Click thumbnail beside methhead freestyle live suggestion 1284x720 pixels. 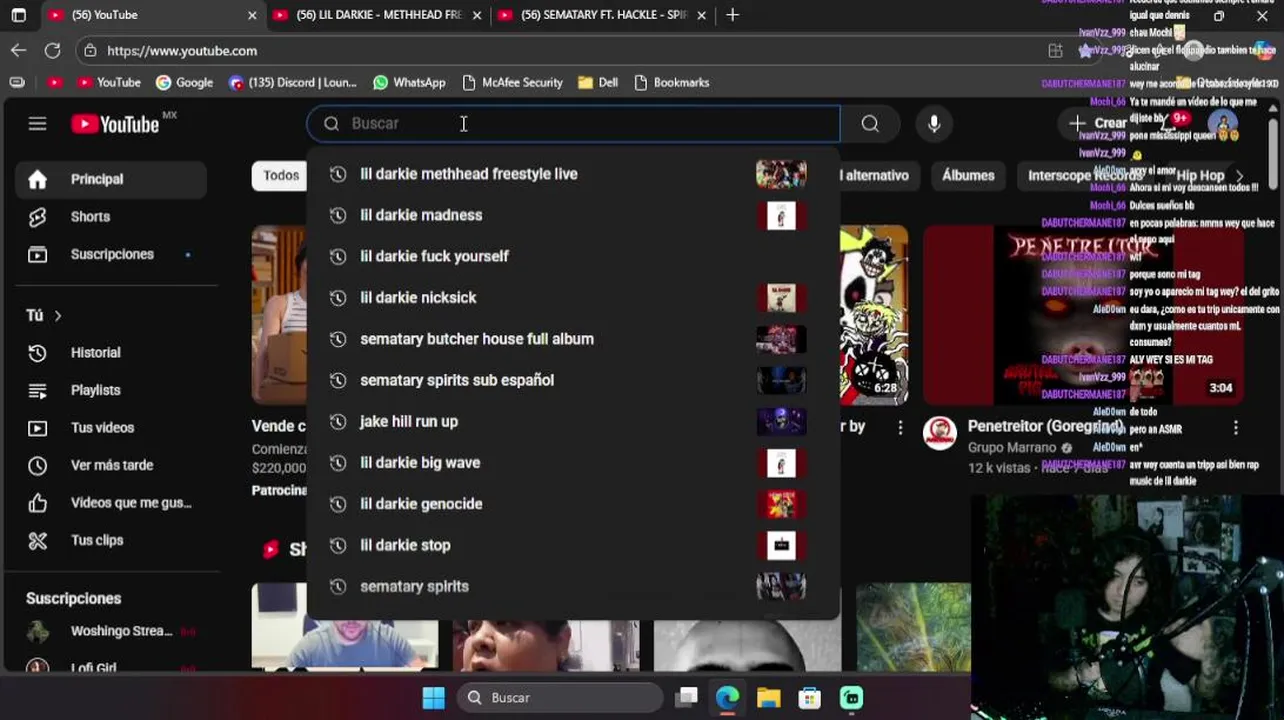(781, 174)
